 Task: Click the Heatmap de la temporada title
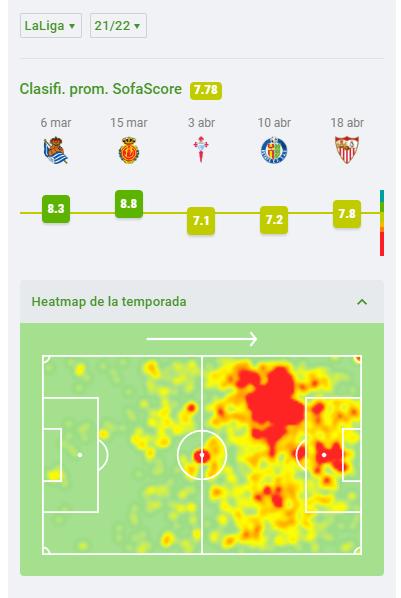[109, 302]
